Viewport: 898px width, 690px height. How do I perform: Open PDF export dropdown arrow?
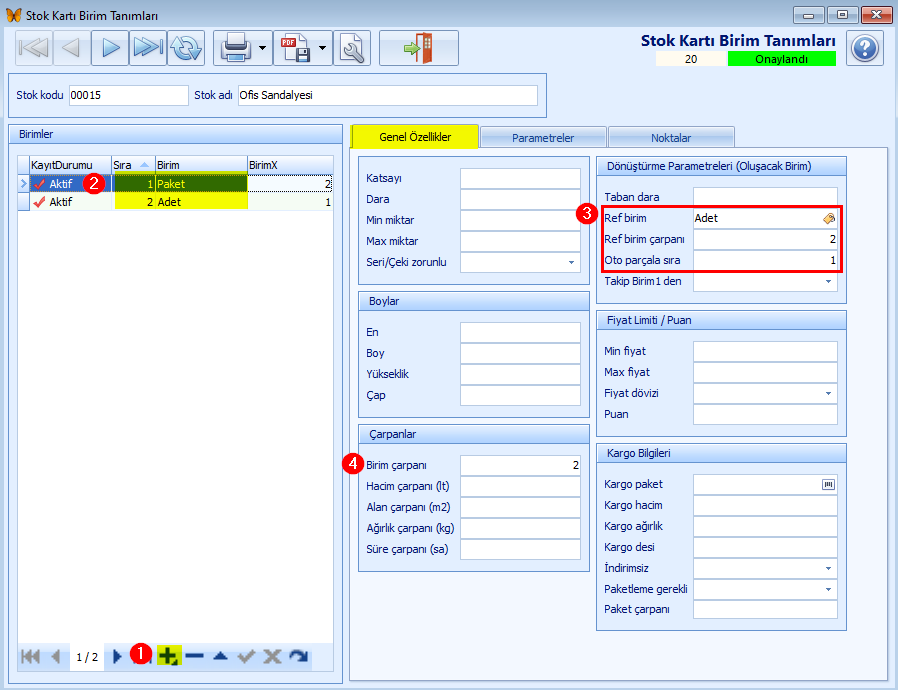322,48
